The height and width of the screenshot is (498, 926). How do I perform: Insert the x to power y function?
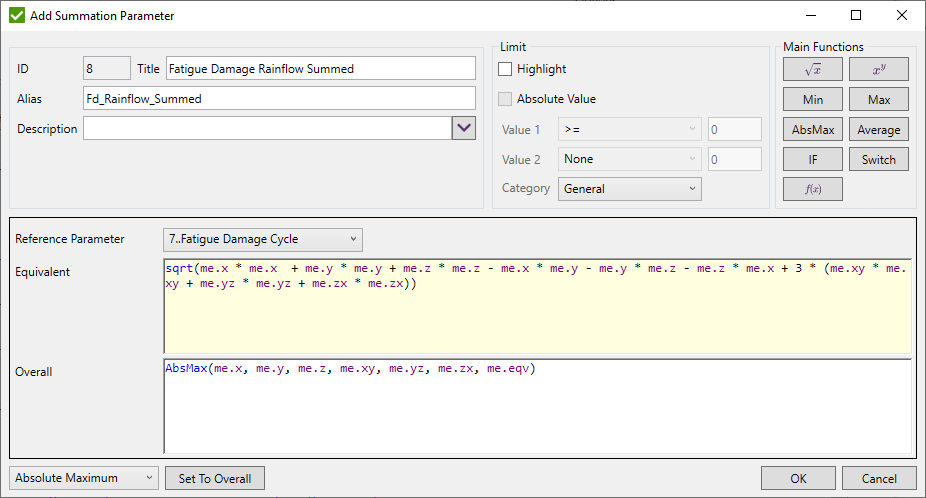tap(879, 69)
